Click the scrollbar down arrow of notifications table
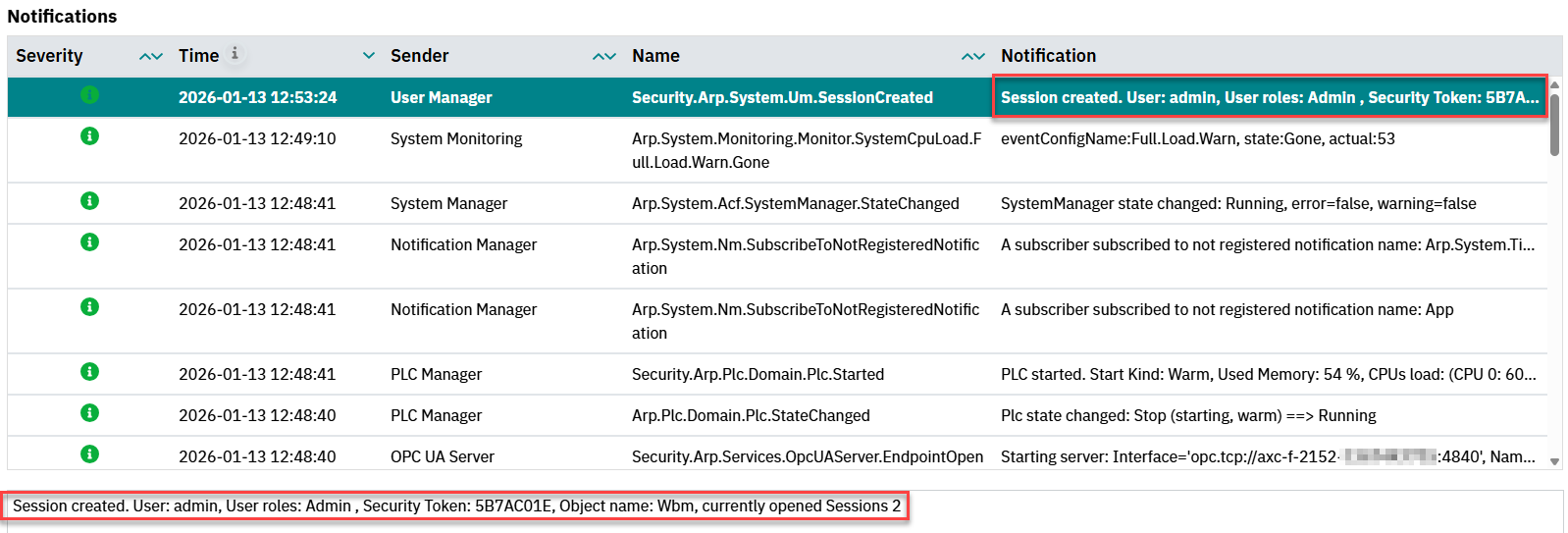 click(1554, 460)
